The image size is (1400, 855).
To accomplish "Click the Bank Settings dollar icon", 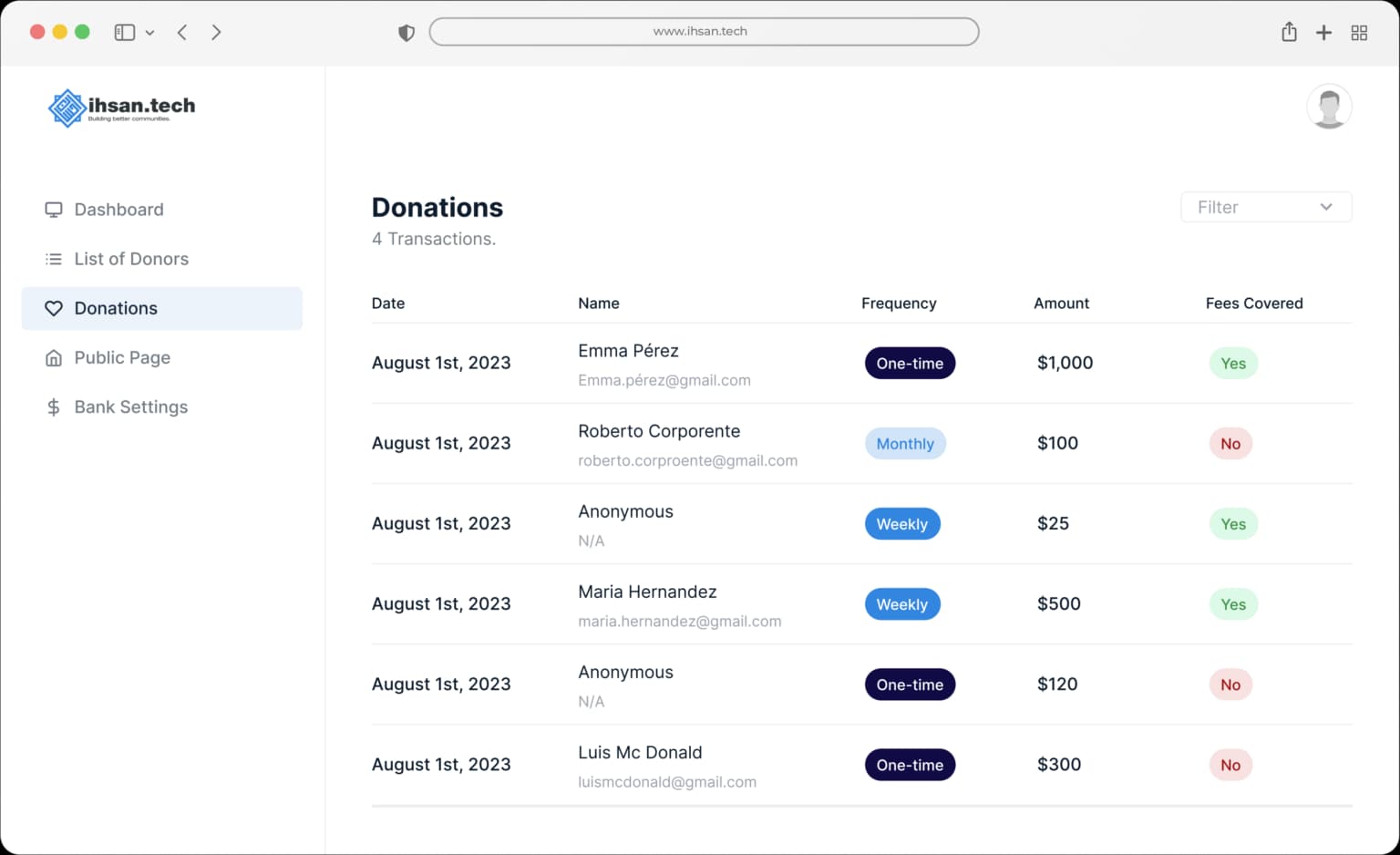I will 54,407.
